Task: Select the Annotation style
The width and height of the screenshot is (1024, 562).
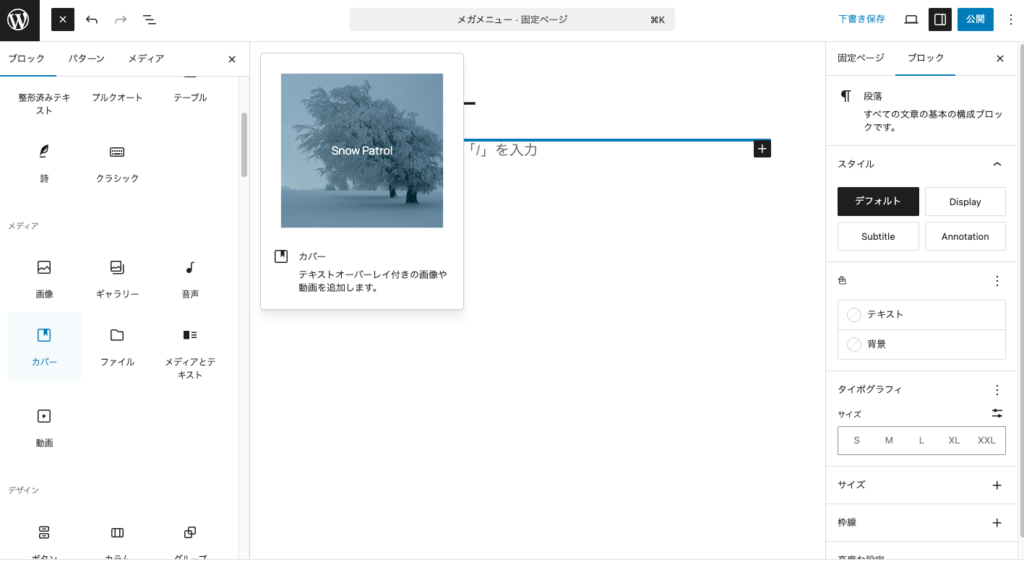Action: click(x=965, y=236)
